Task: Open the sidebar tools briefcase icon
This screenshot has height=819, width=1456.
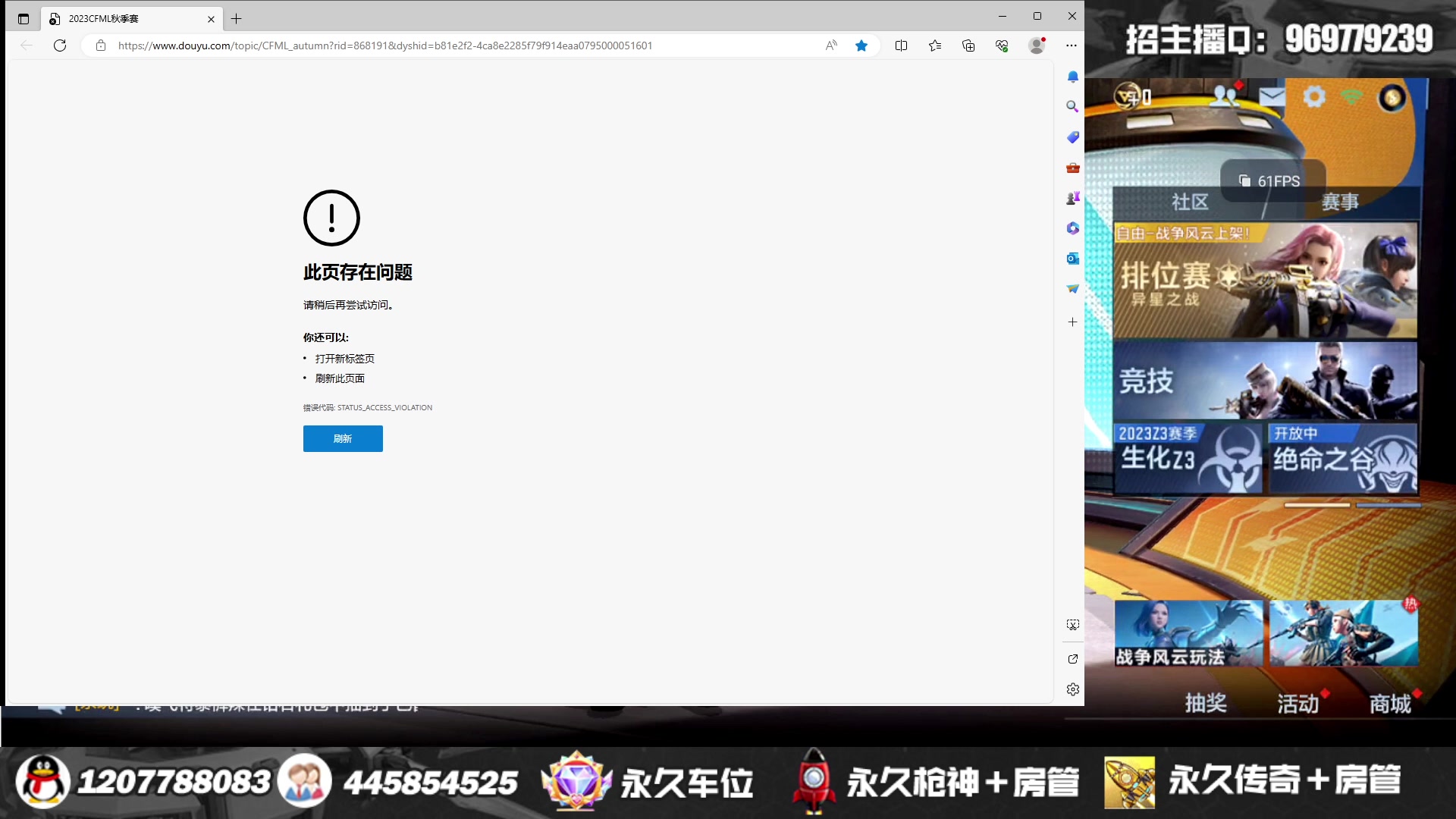Action: pyautogui.click(x=1072, y=168)
